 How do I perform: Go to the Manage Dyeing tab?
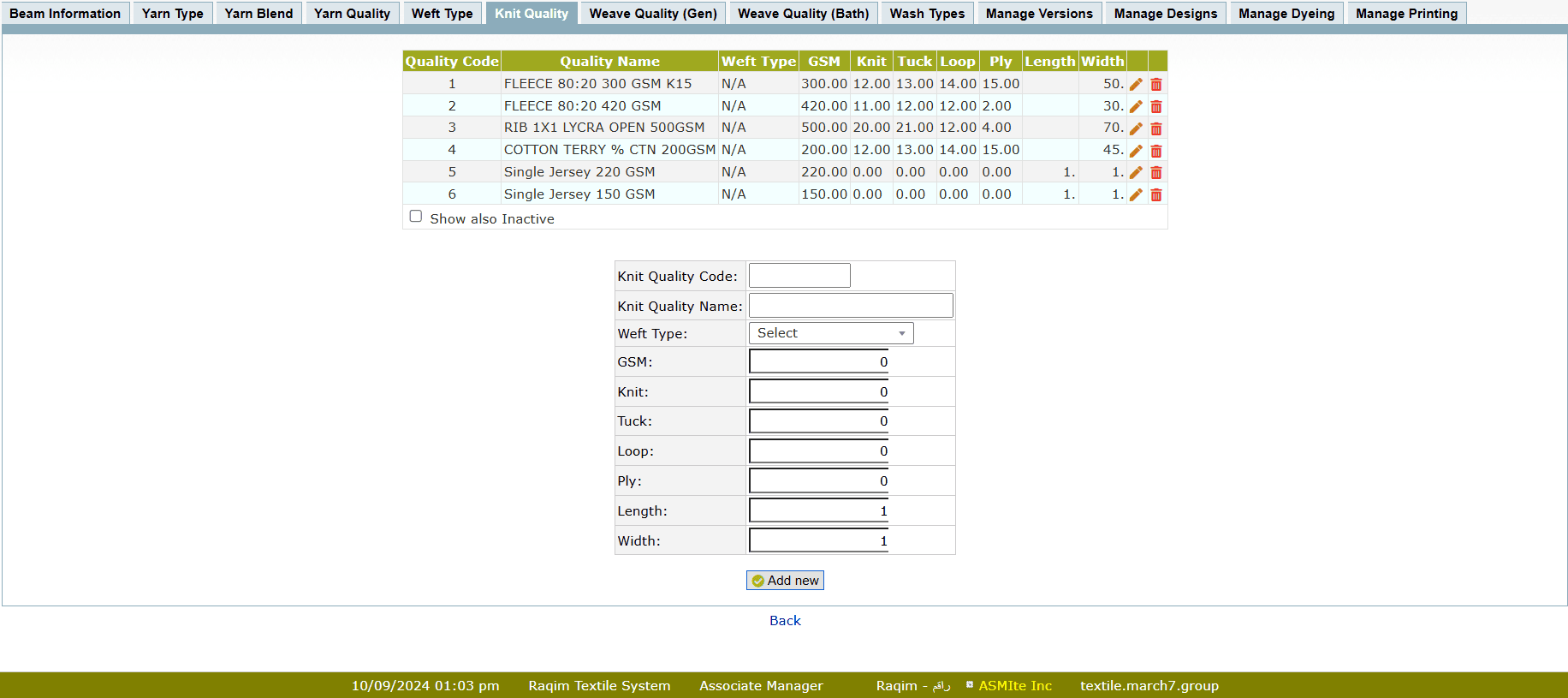point(1286,14)
